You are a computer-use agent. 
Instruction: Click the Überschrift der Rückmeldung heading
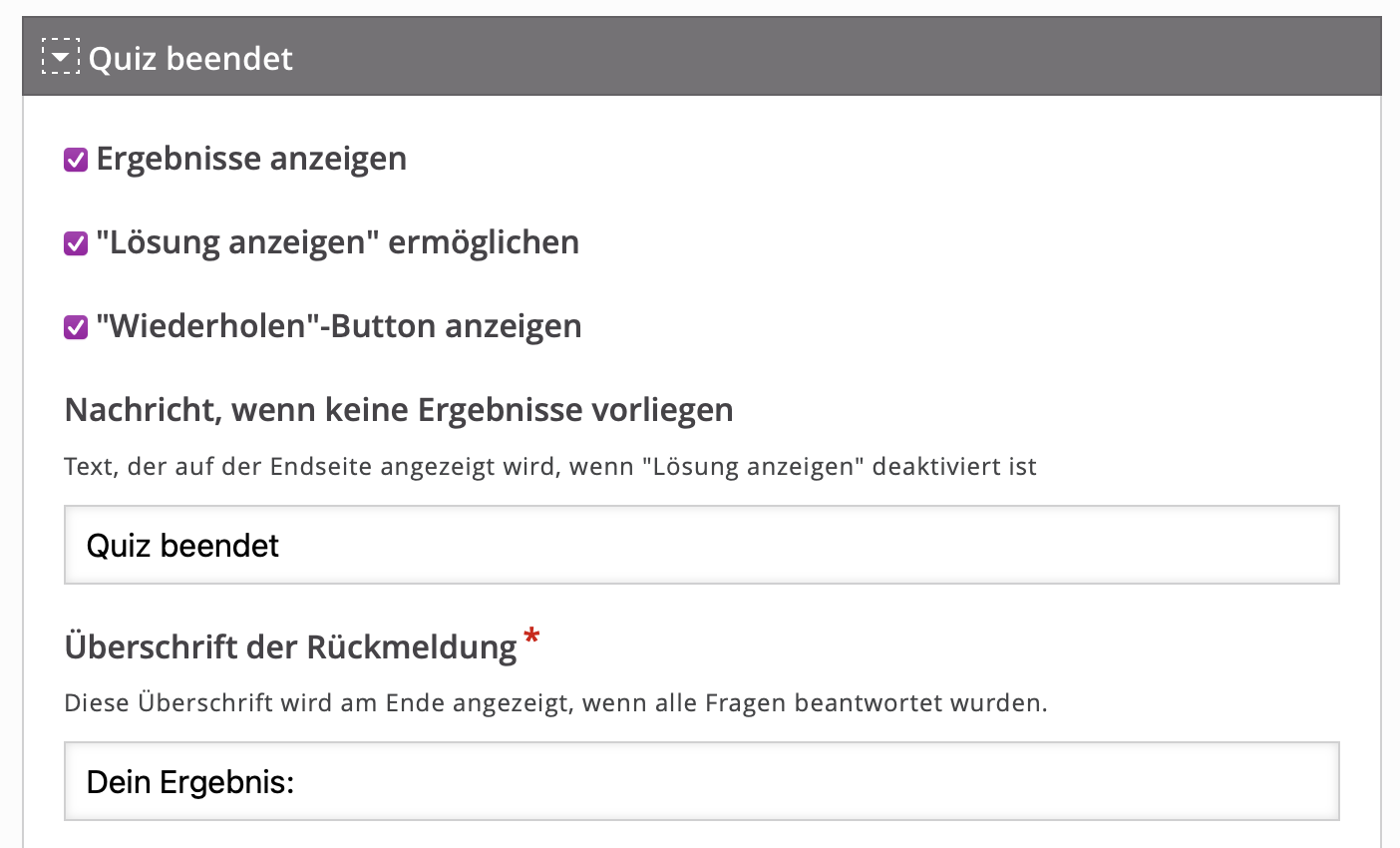[290, 647]
